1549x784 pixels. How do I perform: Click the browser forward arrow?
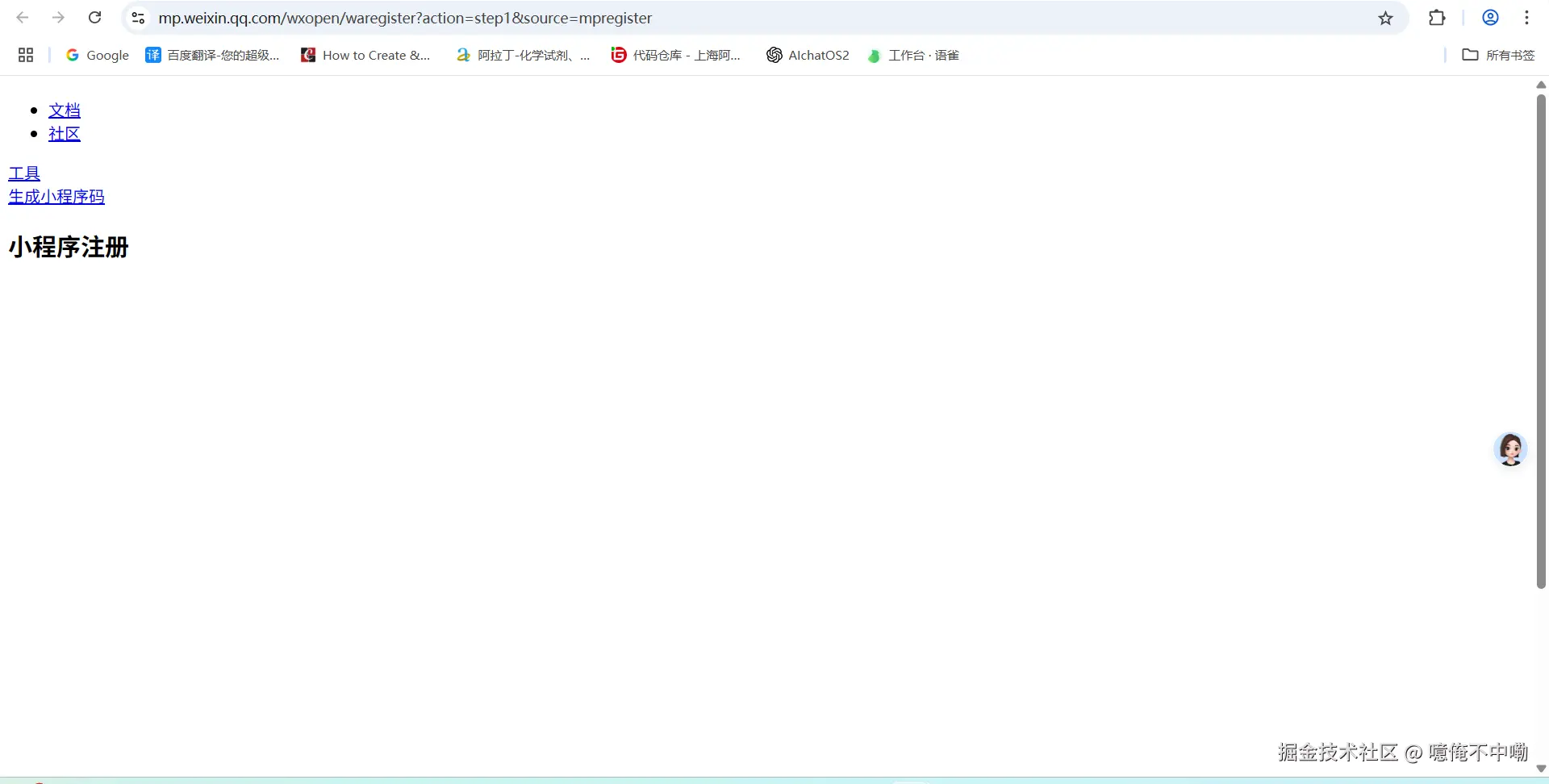point(58,18)
